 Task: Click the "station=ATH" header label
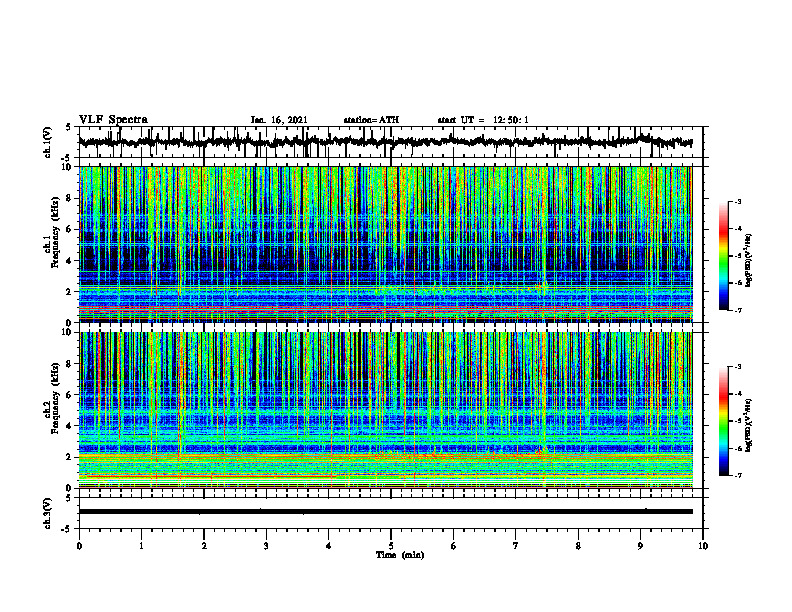coord(371,120)
